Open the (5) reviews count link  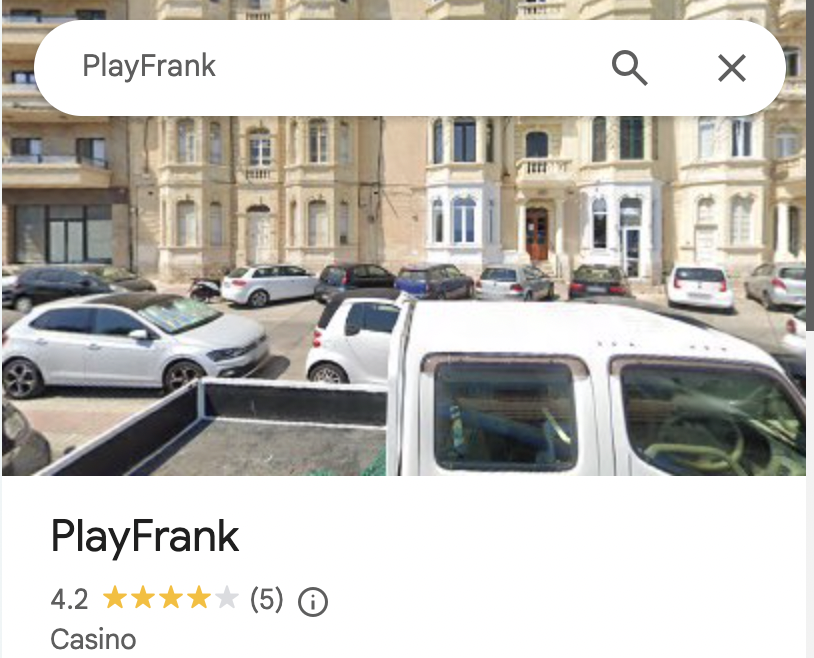tap(266, 599)
